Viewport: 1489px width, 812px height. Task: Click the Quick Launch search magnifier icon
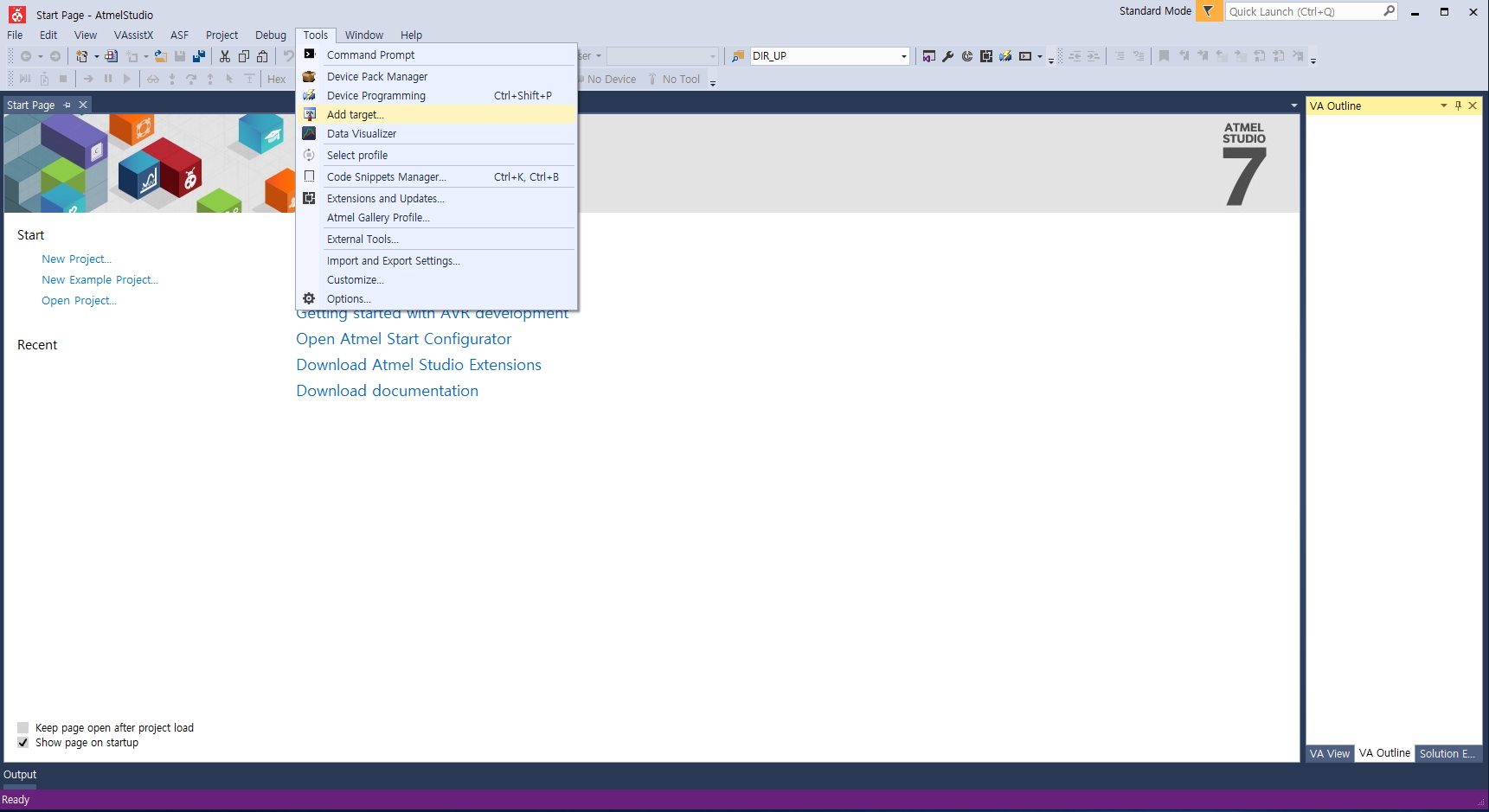[x=1389, y=11]
